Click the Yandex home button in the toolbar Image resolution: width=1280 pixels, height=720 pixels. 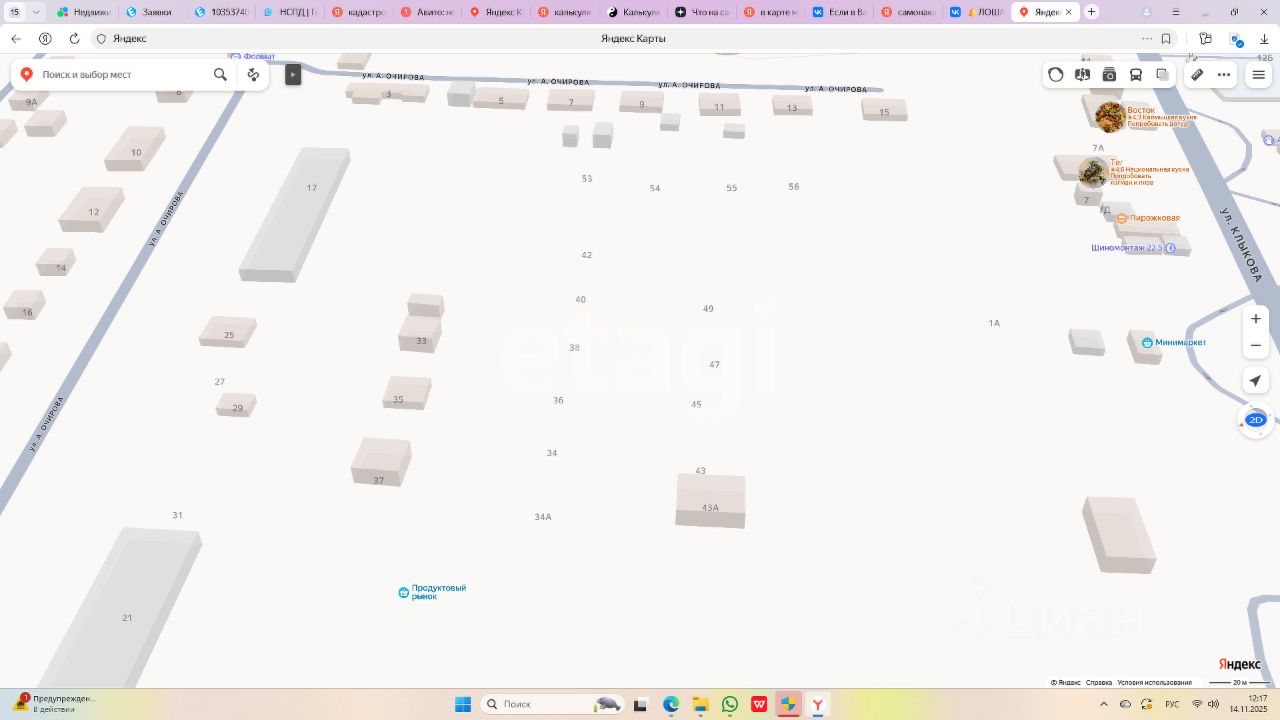pyautogui.click(x=45, y=38)
